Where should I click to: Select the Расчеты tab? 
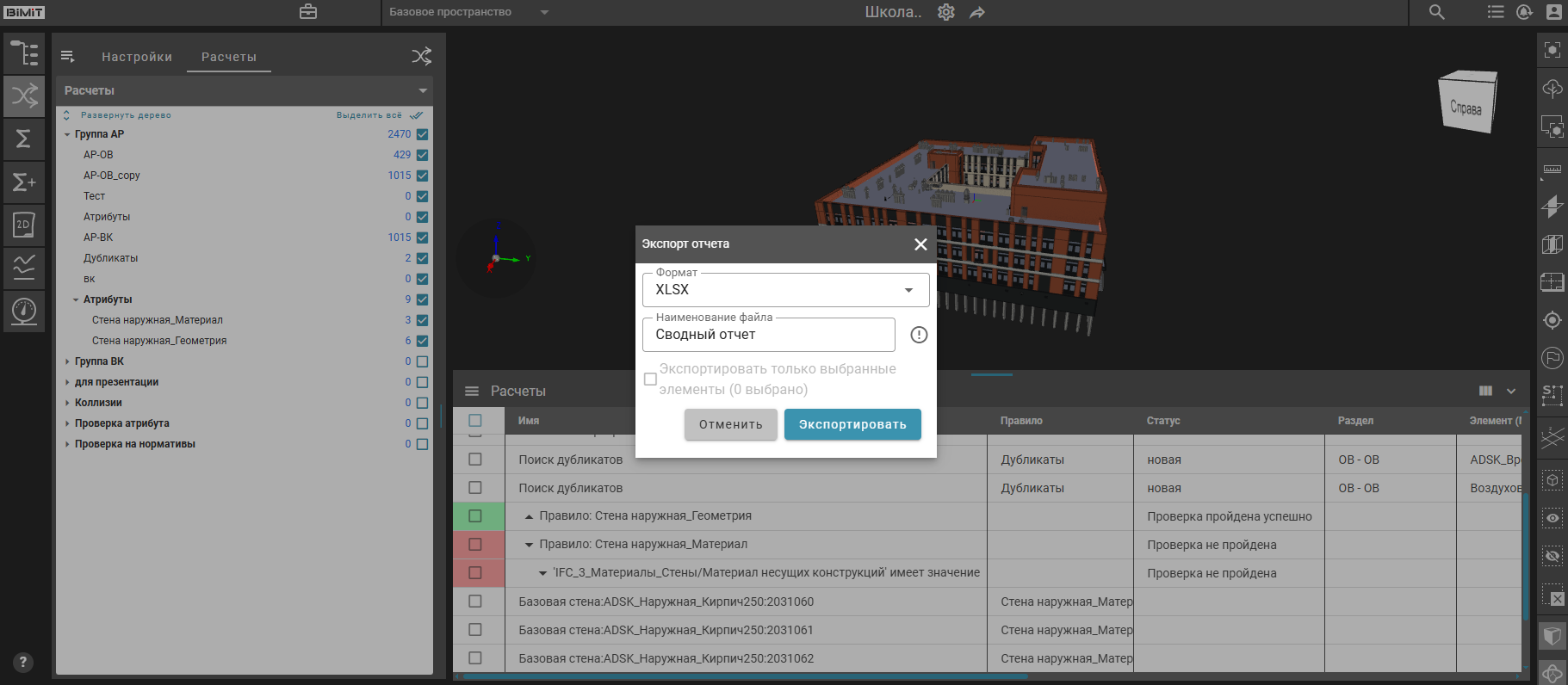point(229,57)
